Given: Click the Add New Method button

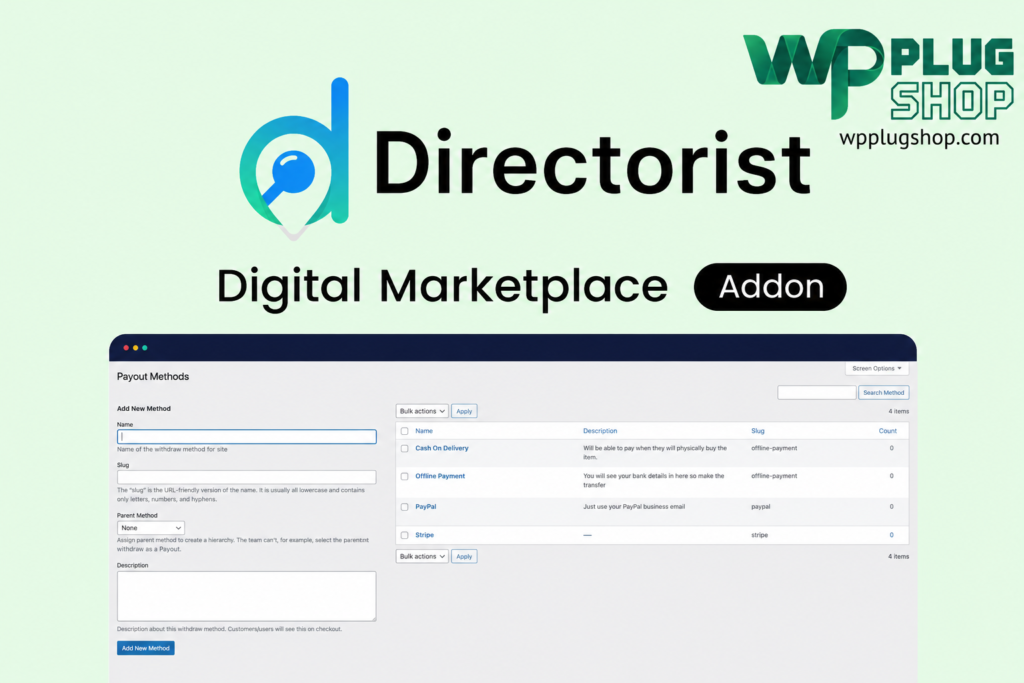Looking at the screenshot, I should click(146, 648).
